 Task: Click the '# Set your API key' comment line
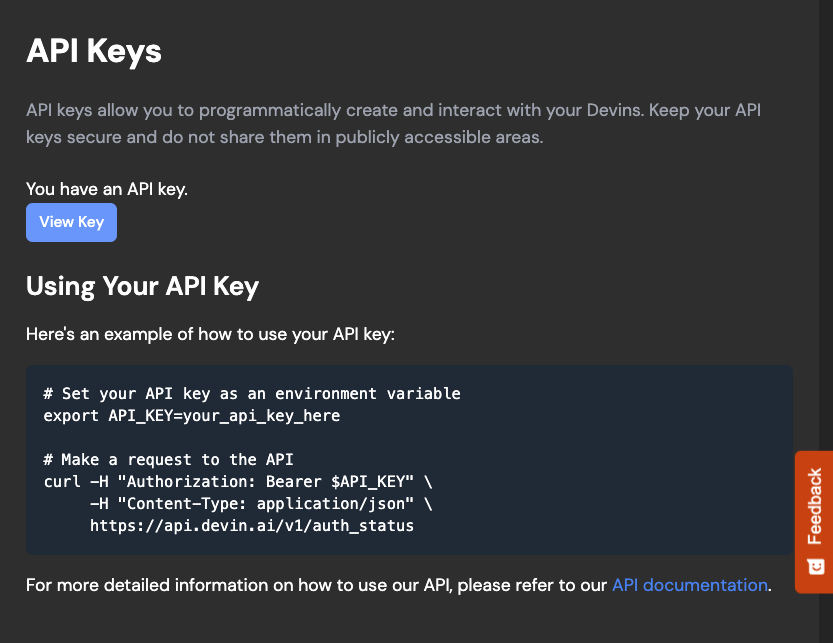[x=252, y=394]
